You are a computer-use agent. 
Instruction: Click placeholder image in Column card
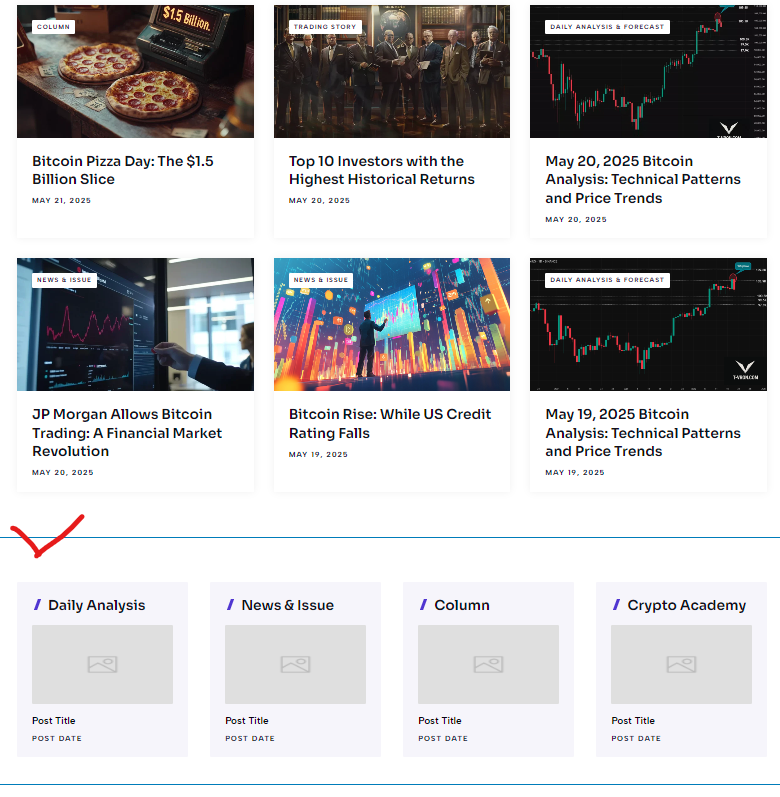pos(488,664)
